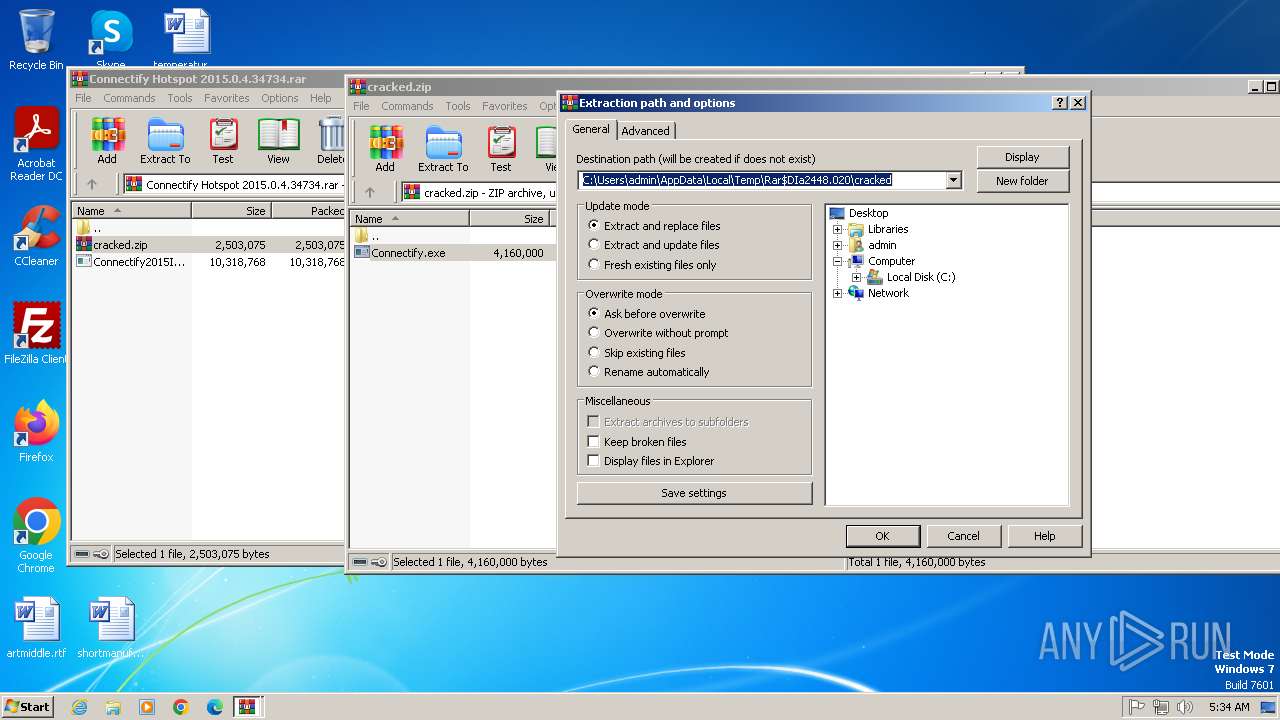Open CCleaner desktop shortcut
Image resolution: width=1280 pixels, height=720 pixels.
click(37, 237)
